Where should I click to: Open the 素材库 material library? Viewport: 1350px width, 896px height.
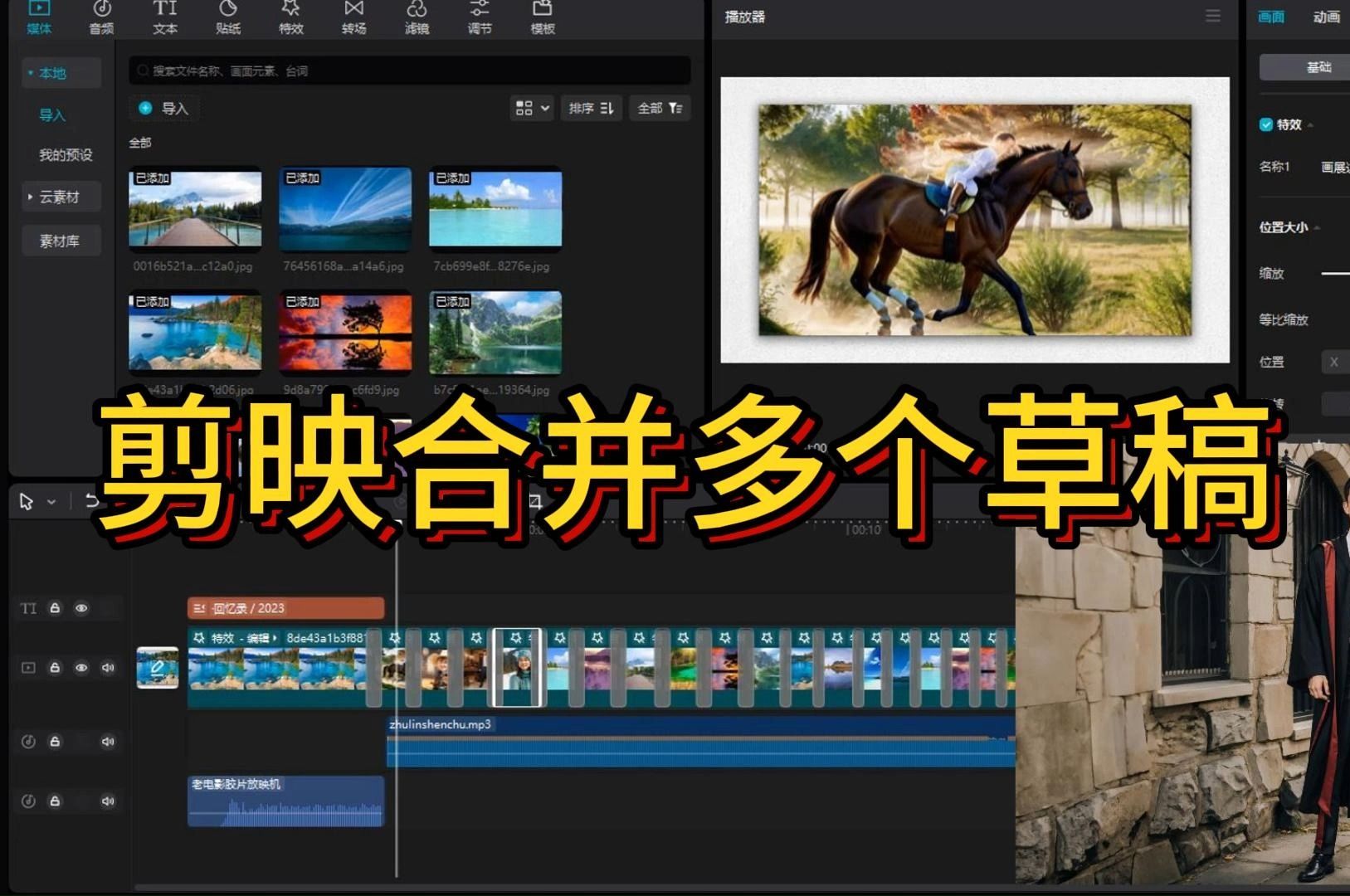61,241
